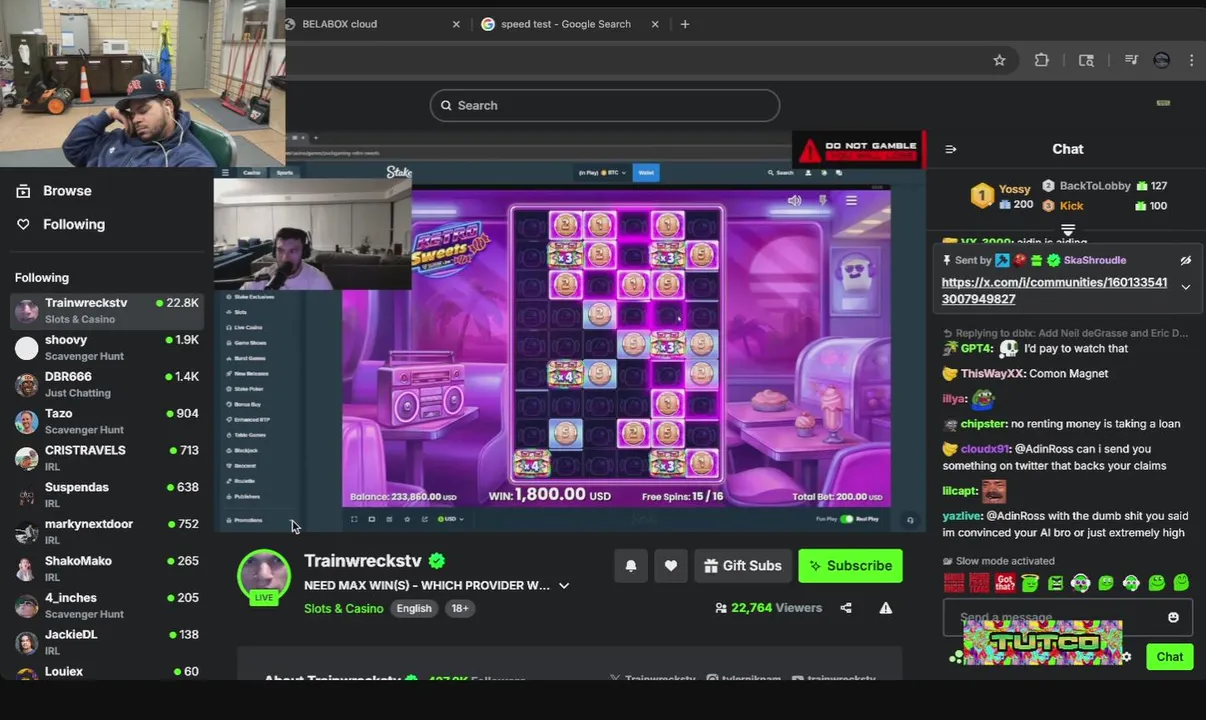
Task: Open the Stake site sidebar hamburger menu
Action: click(x=225, y=172)
